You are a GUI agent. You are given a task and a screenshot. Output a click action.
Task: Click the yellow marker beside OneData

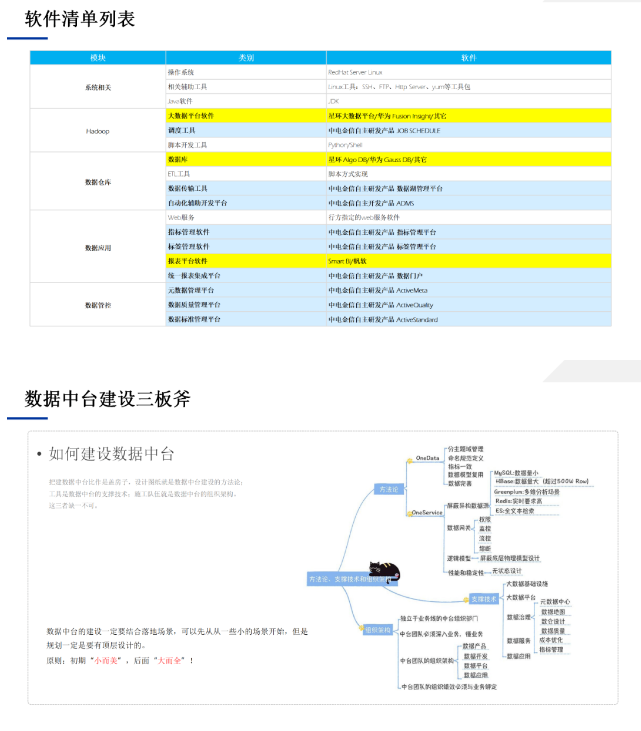click(x=410, y=461)
